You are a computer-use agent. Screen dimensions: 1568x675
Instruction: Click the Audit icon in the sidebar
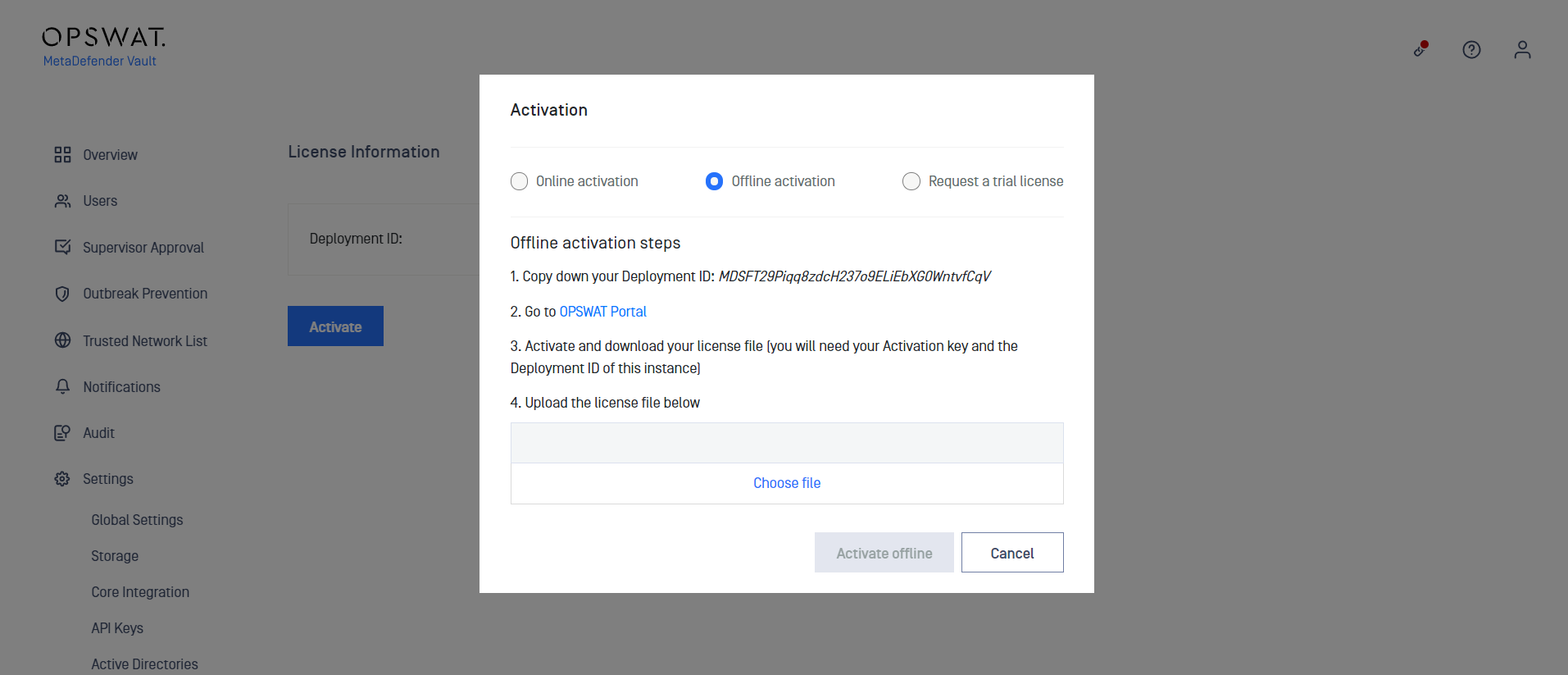tap(62, 433)
